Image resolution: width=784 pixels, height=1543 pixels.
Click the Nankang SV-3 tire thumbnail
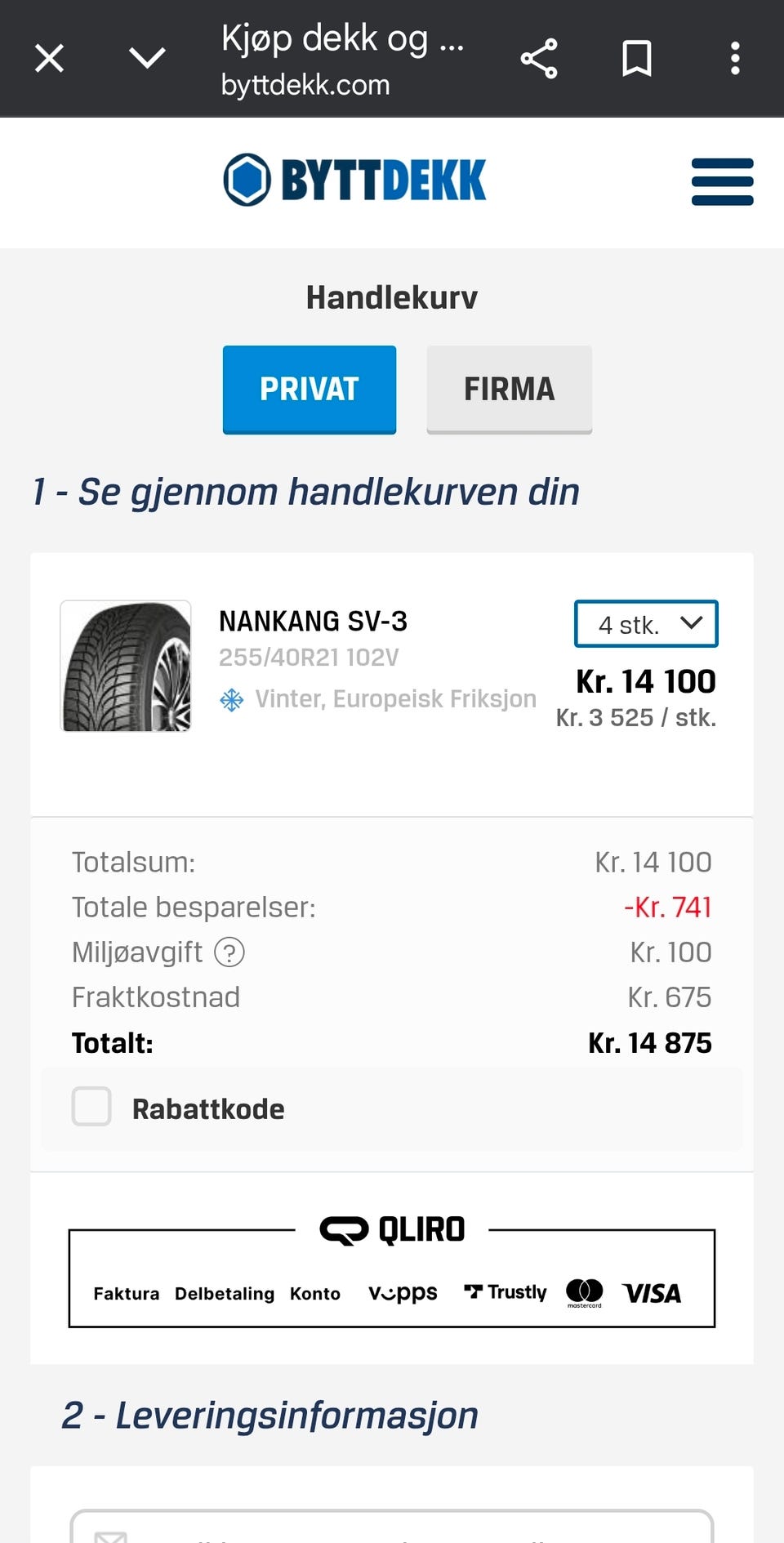point(126,666)
